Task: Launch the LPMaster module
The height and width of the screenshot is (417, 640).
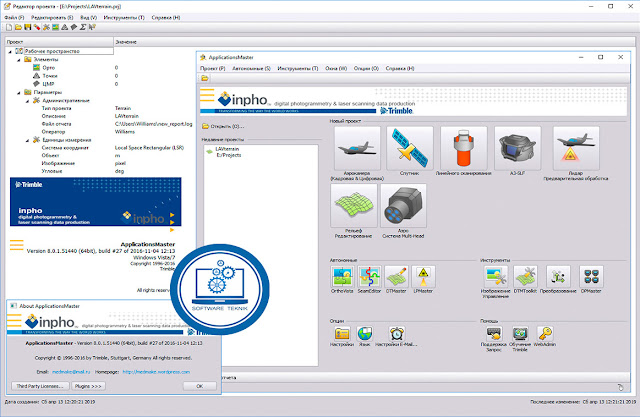Action: [423, 276]
